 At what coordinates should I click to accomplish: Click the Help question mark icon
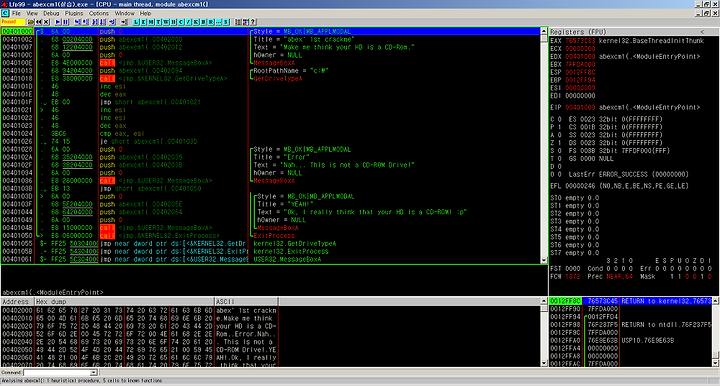[x=253, y=22]
